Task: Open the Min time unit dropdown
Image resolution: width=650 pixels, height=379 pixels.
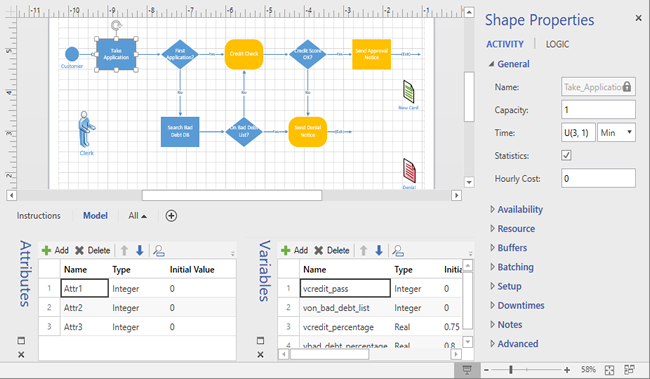Action: coord(616,133)
